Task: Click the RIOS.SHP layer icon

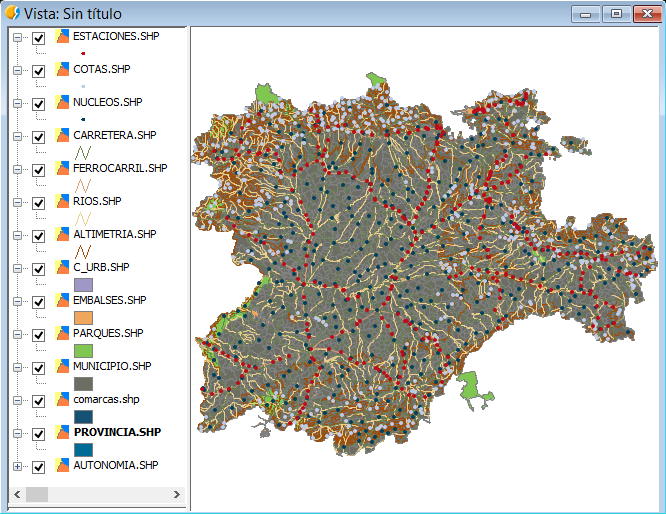Action: click(63, 202)
